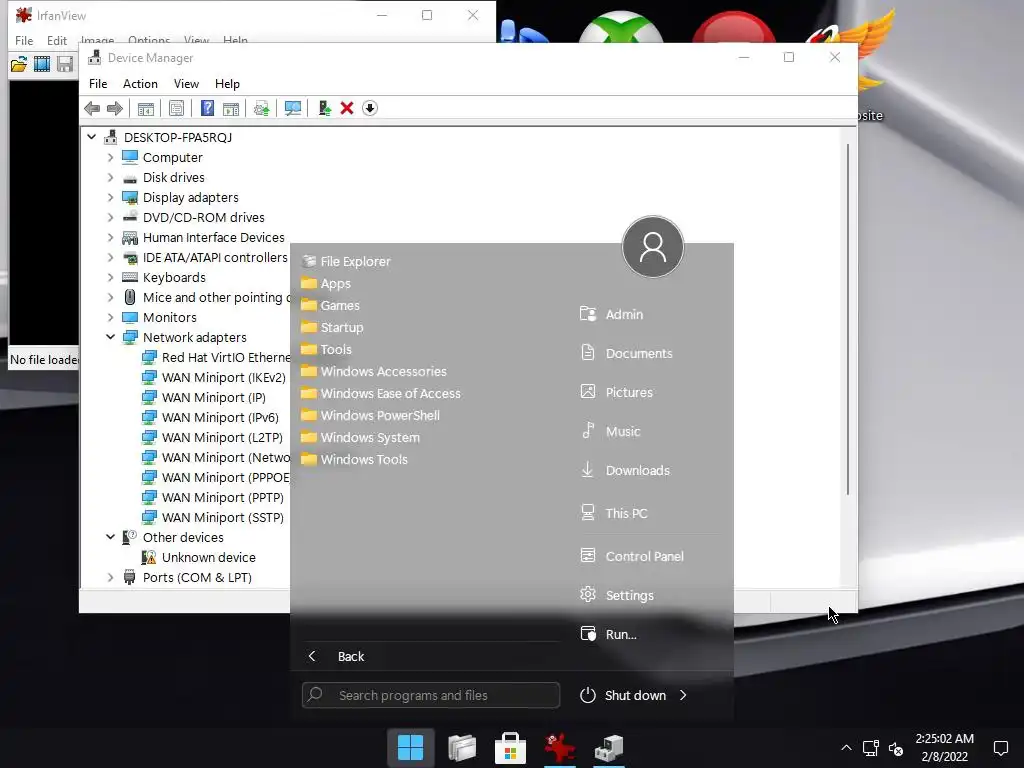Collapse the Network adapters category
1024x768 pixels.
[110, 337]
